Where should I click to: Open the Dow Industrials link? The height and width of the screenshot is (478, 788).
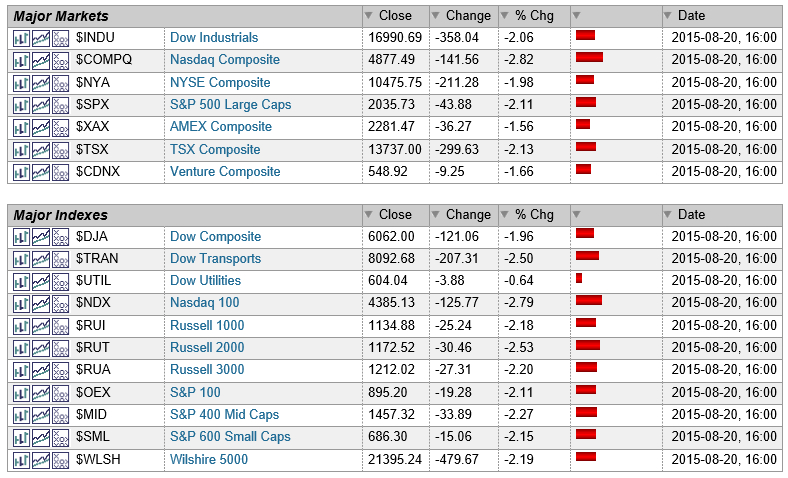214,38
